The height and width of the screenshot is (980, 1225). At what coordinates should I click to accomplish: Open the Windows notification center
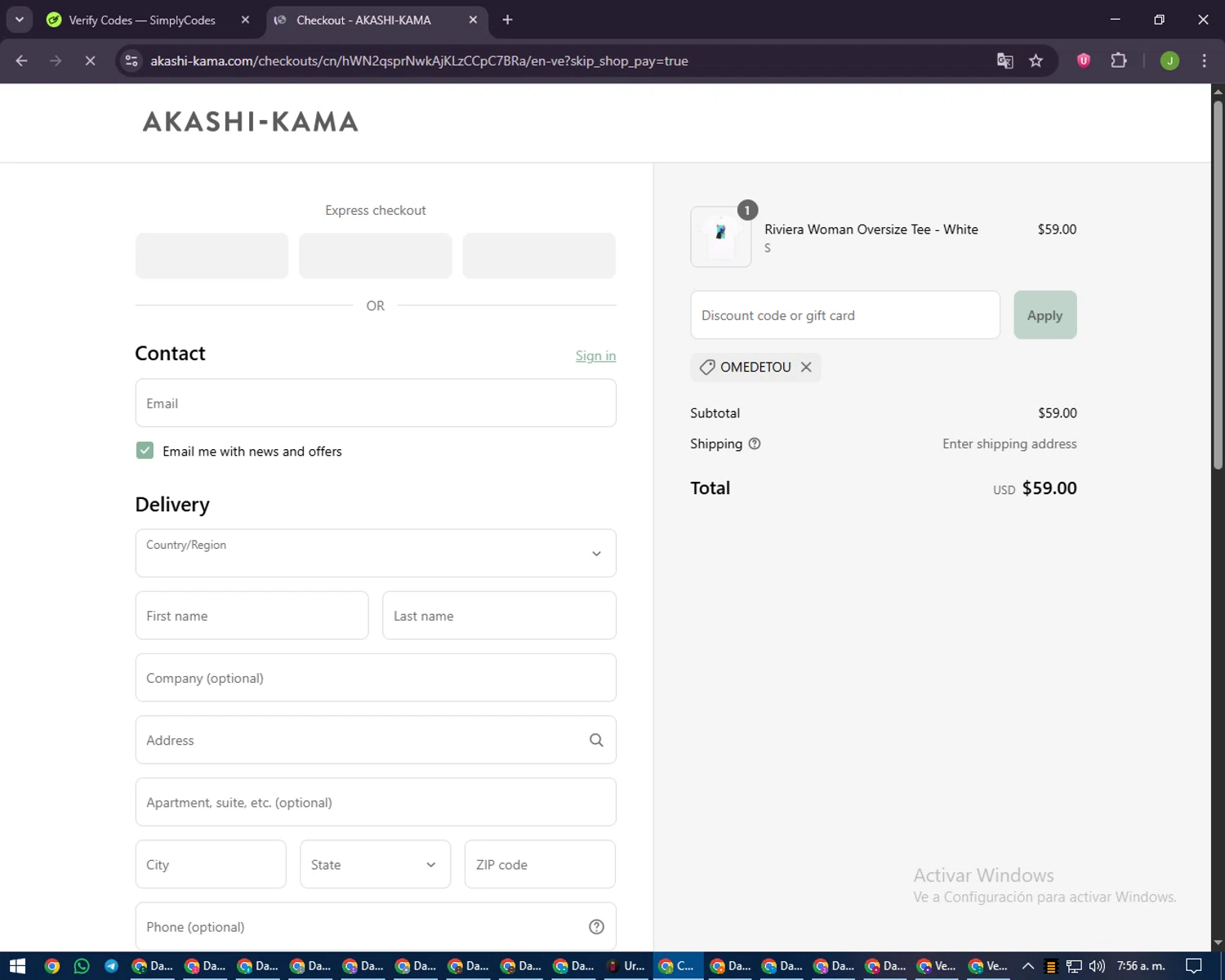pos(1194,966)
